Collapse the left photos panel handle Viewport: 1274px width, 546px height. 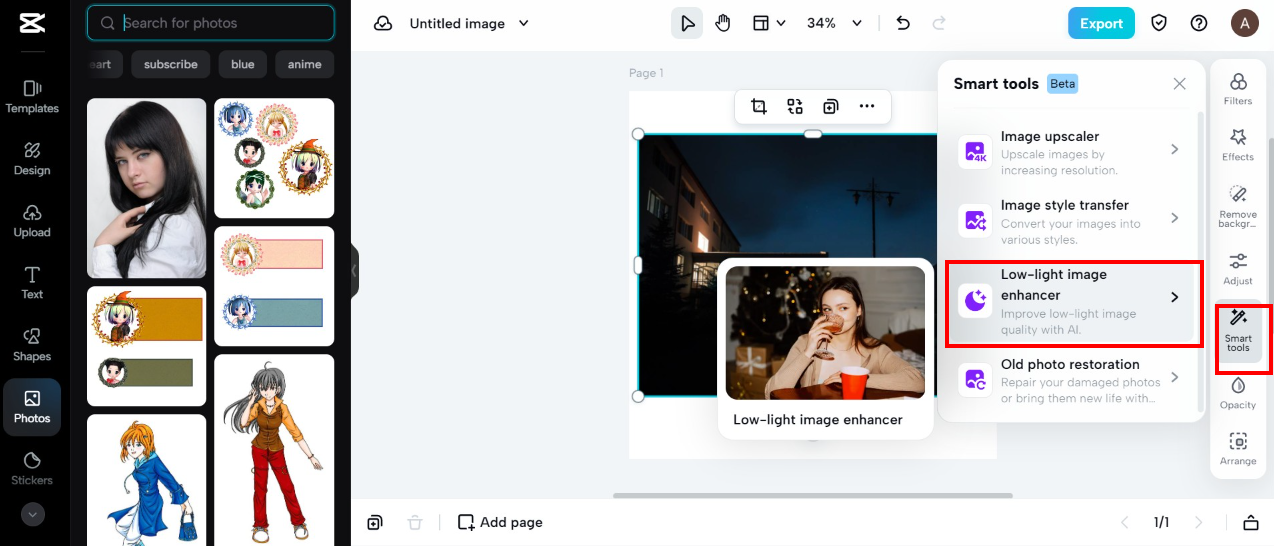[354, 271]
